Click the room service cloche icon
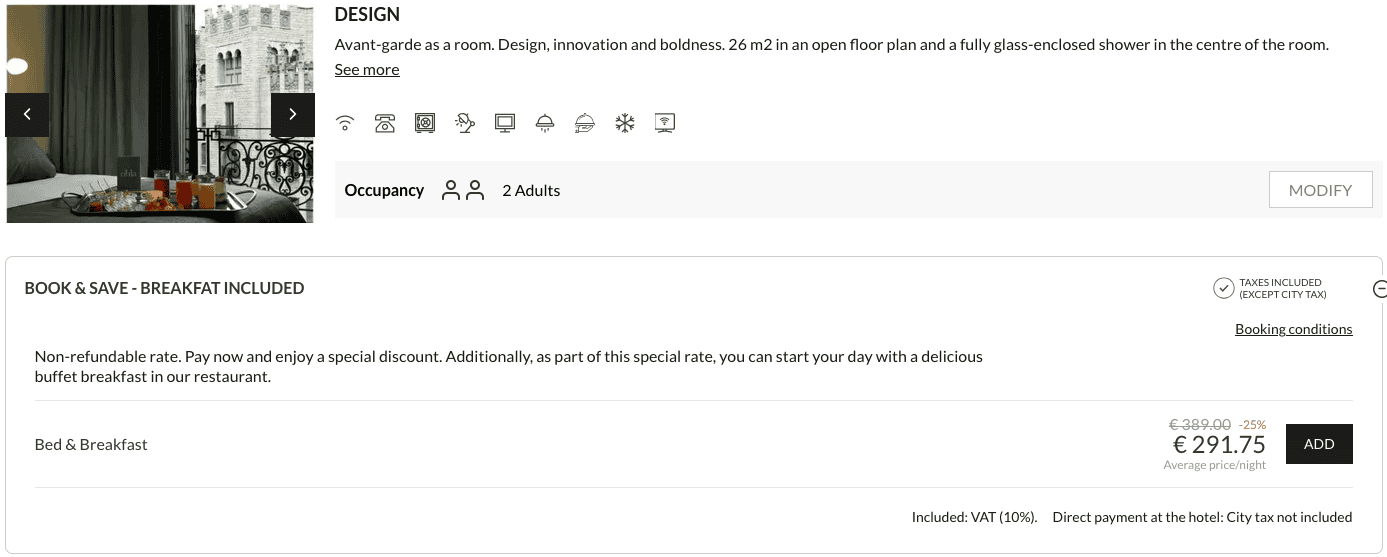The height and width of the screenshot is (557, 1387). (x=585, y=123)
